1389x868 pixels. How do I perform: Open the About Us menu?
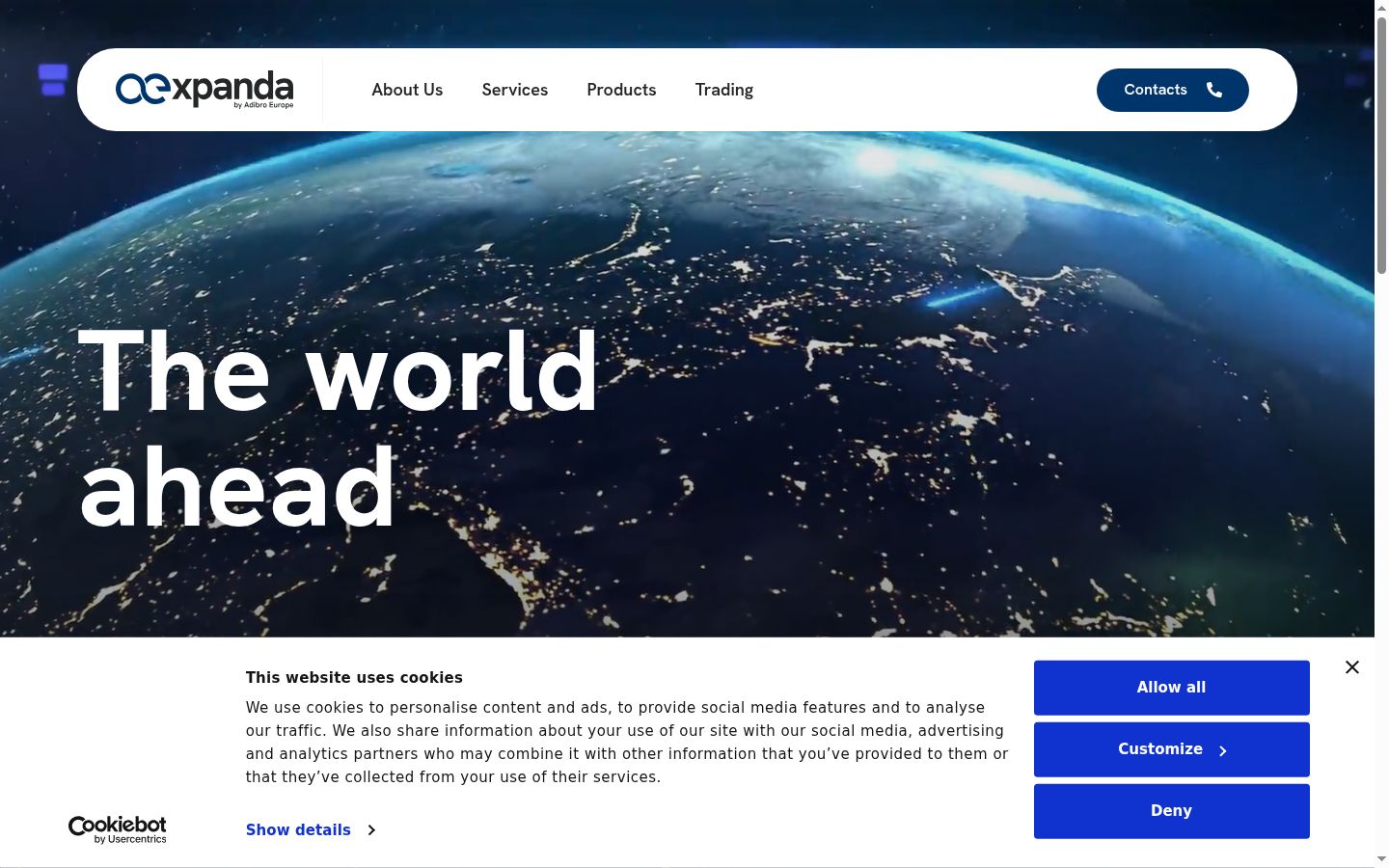coord(407,90)
